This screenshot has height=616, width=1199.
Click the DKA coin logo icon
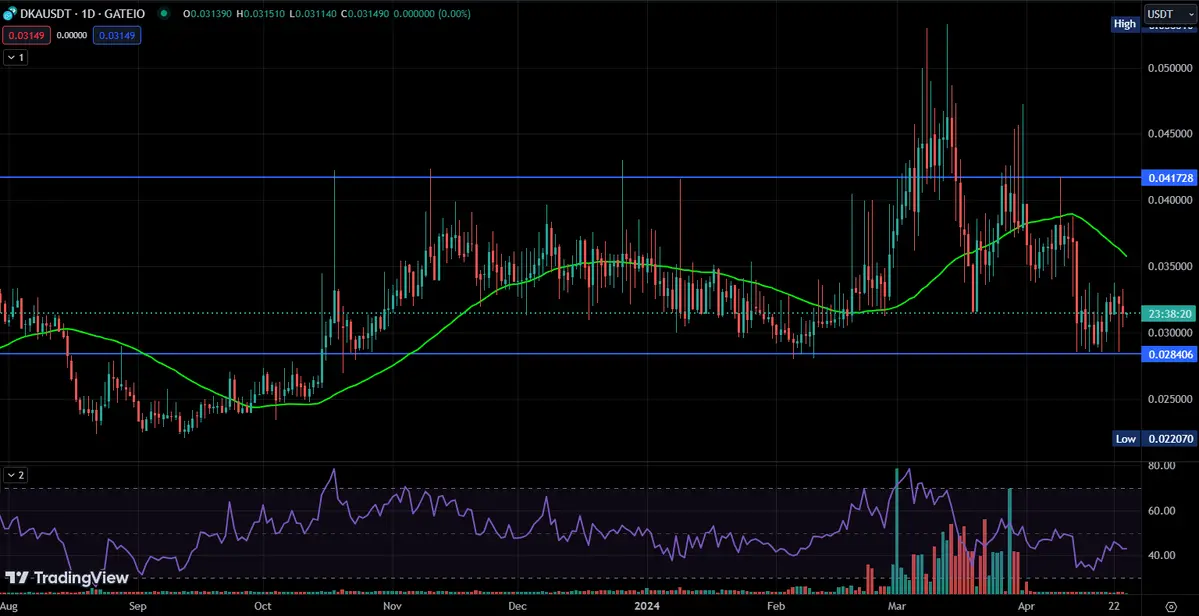click(x=11, y=14)
